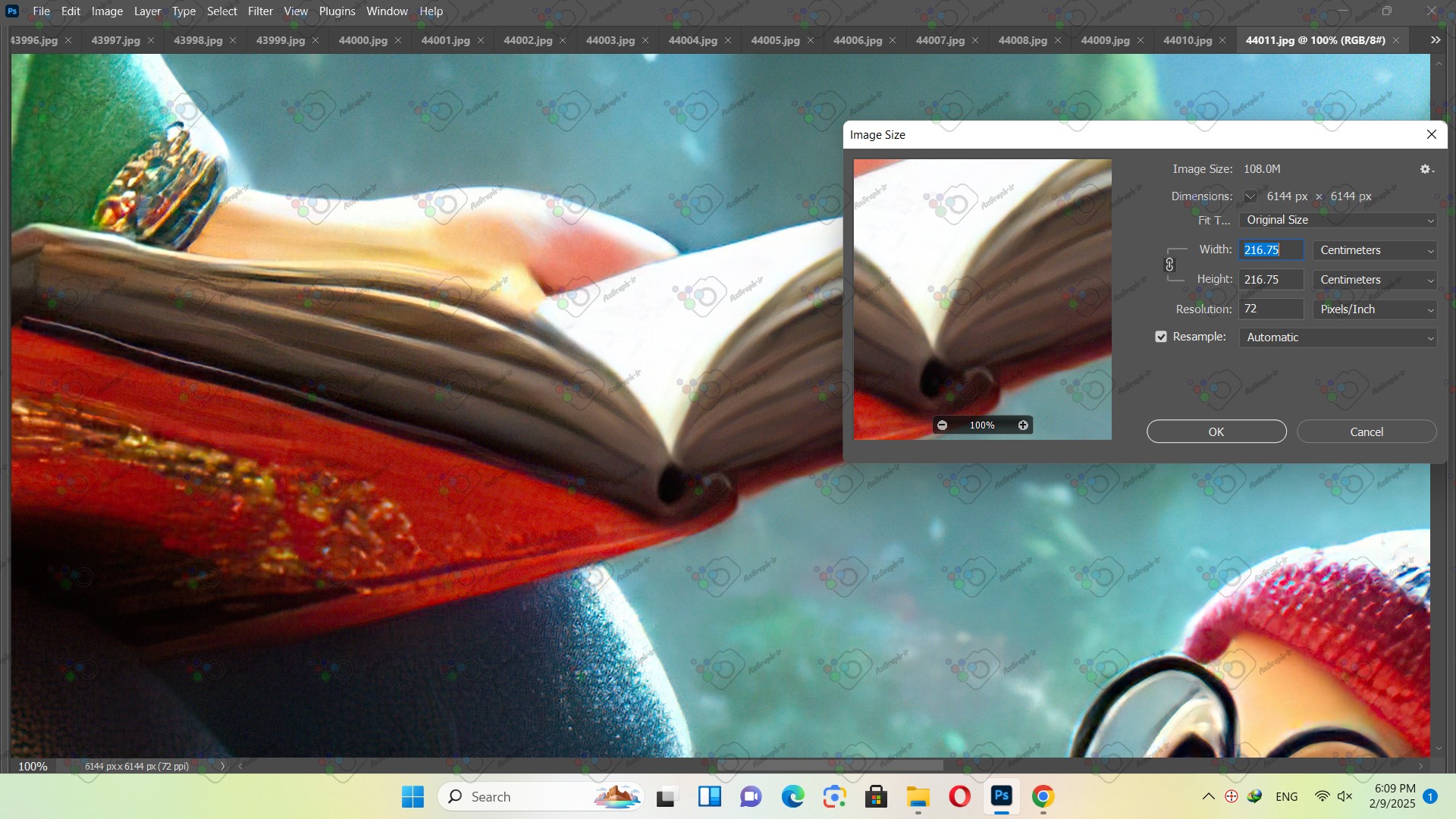Open Google Chrome from taskbar
This screenshot has width=1456, height=819.
point(1043,797)
